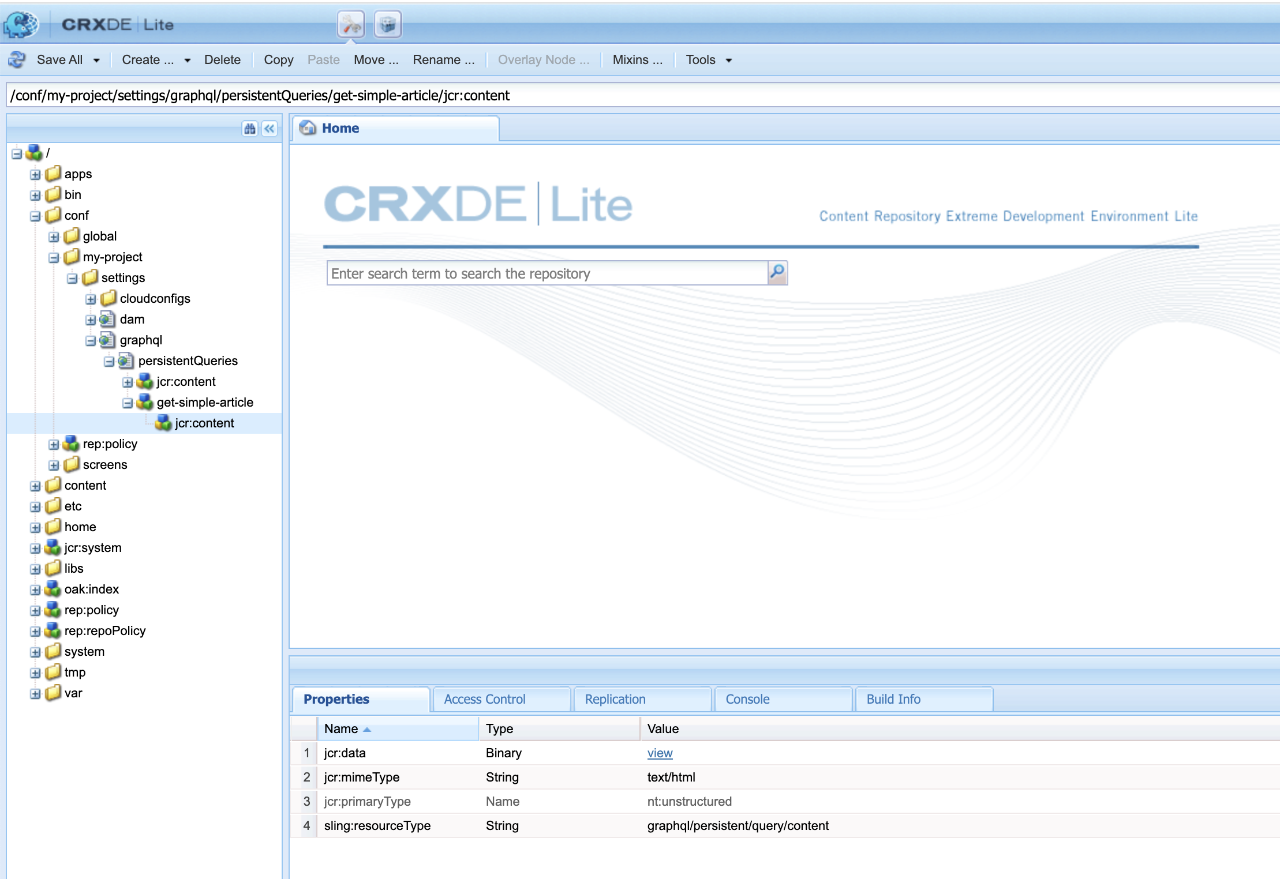Sort by the Value column header
Viewport: 1280px width, 879px height.
tap(960, 729)
